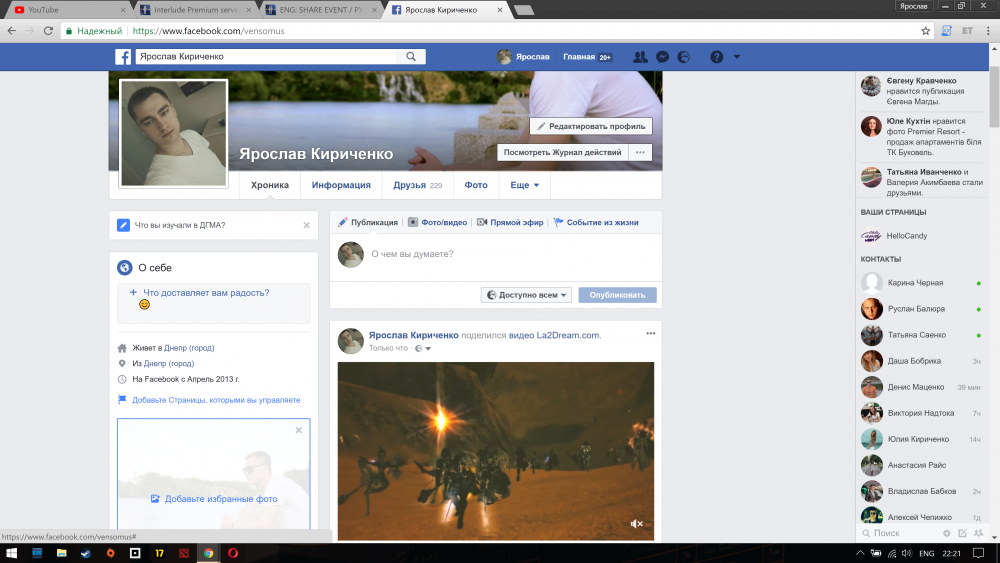Screen dimensions: 1000x563
Task: Open Messenger from the top bar
Action: (662, 57)
